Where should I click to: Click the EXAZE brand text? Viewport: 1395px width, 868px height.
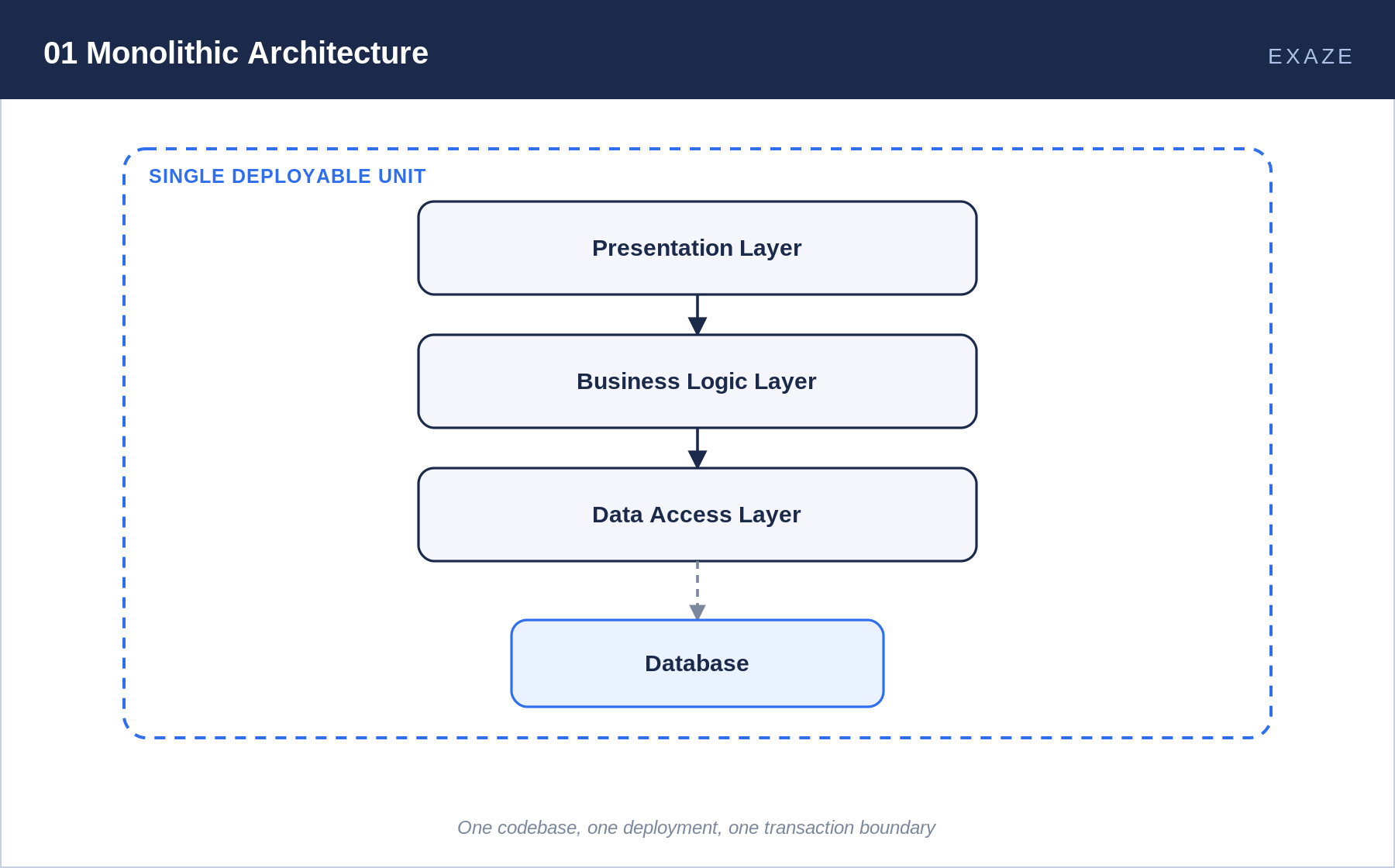(x=1310, y=57)
